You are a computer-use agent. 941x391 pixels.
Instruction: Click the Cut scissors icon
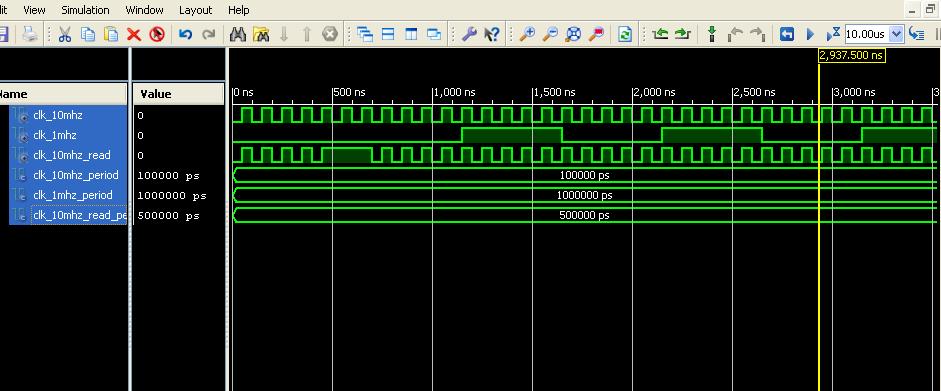tap(65, 34)
